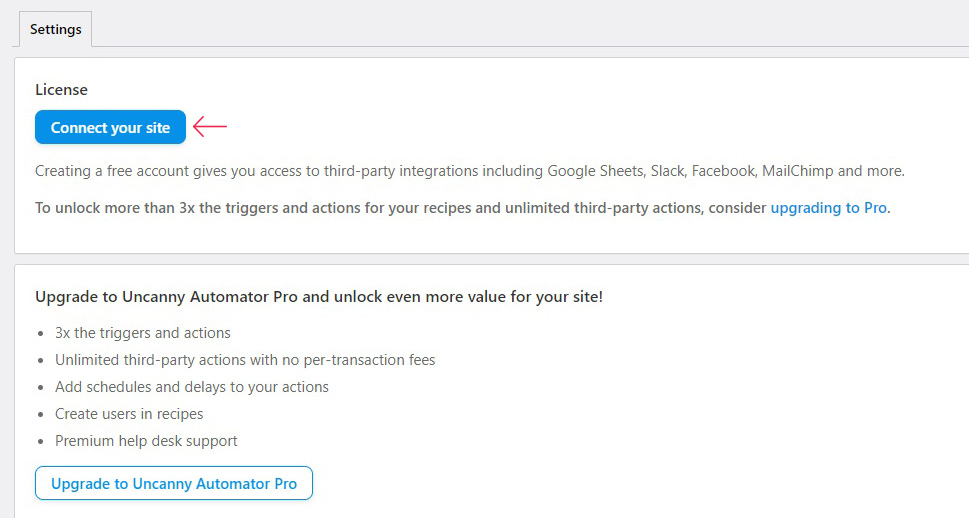Select '3x the triggers and actions' list item
969x518 pixels.
[x=143, y=333]
